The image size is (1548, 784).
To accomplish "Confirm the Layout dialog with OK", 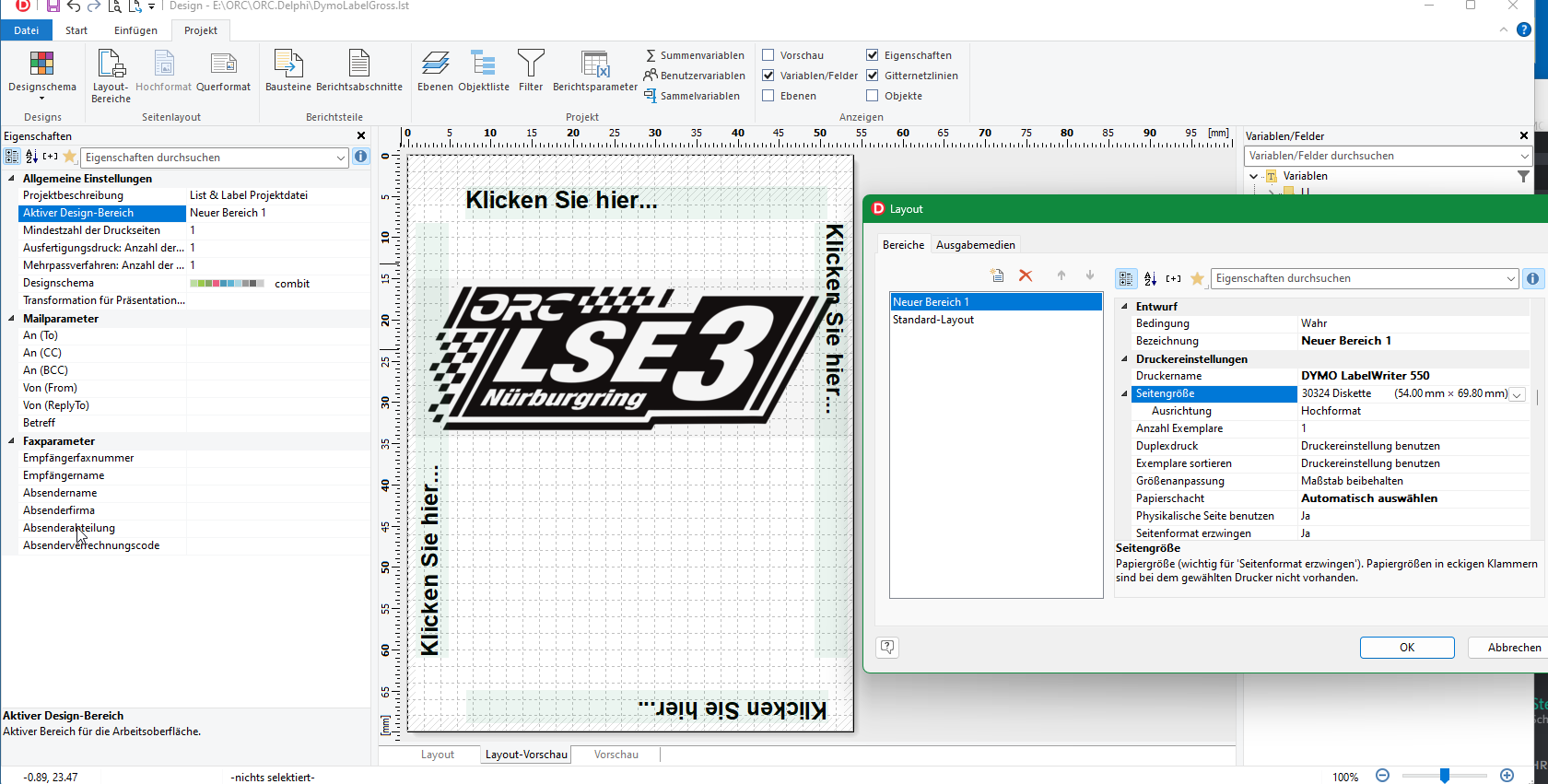I will (x=1406, y=648).
